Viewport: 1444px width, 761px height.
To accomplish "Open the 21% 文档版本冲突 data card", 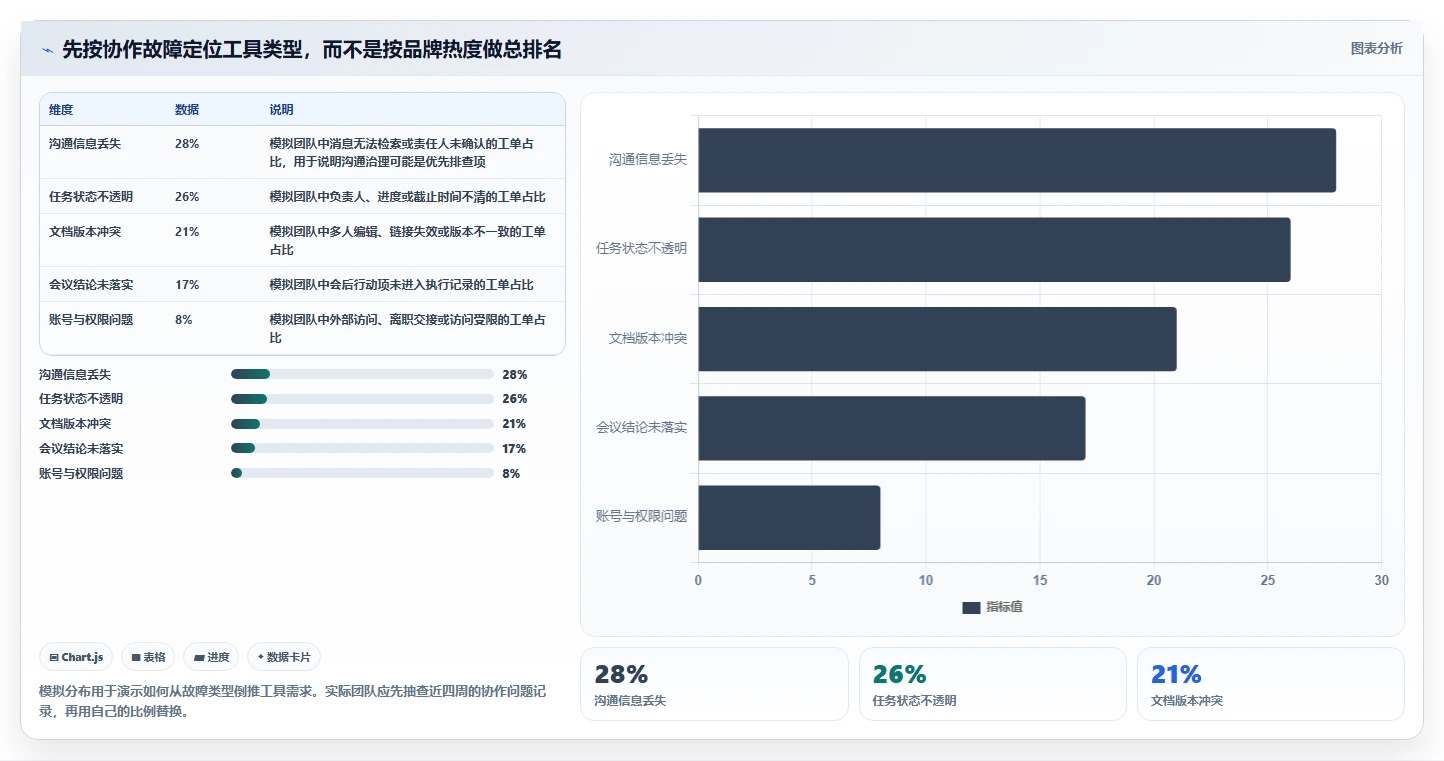I will (x=1271, y=684).
